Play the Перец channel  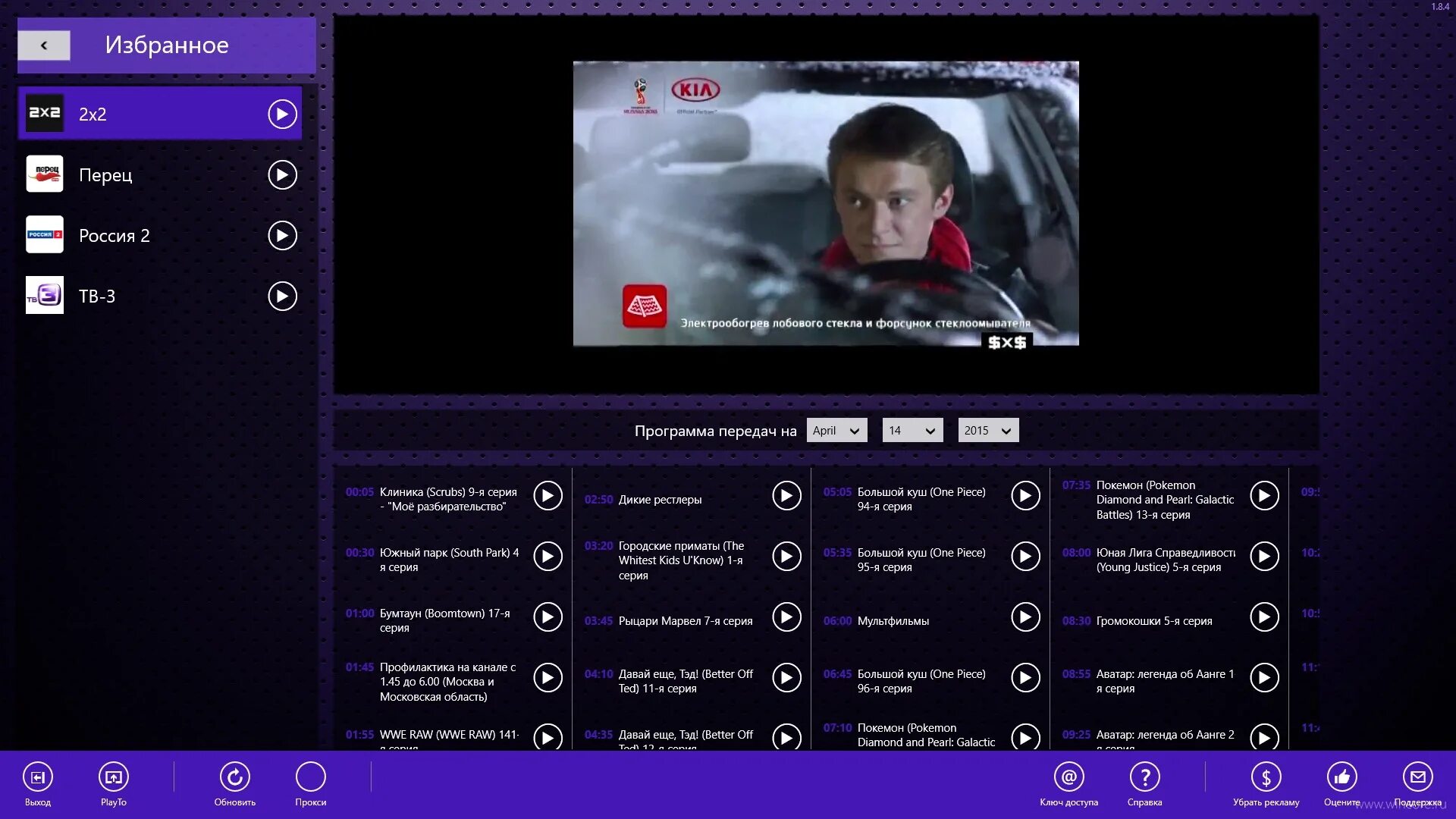(x=282, y=175)
